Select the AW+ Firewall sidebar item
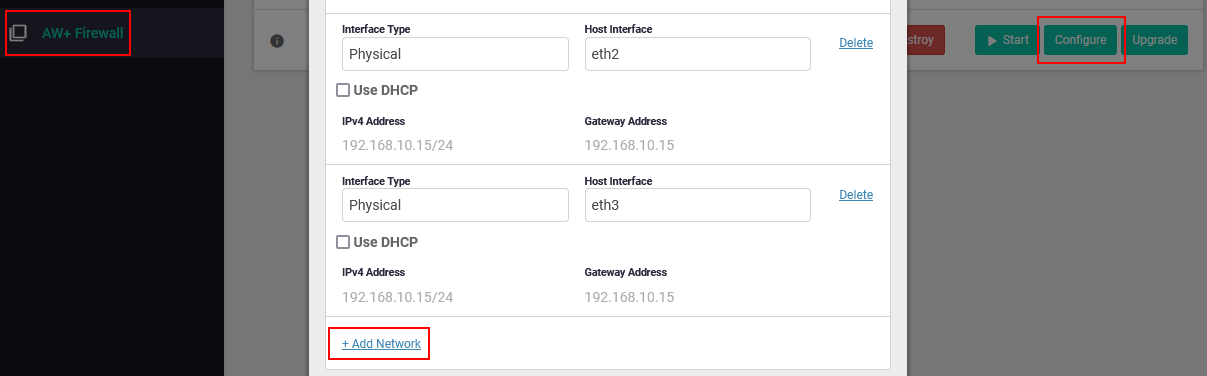The image size is (1207, 376). (82, 33)
